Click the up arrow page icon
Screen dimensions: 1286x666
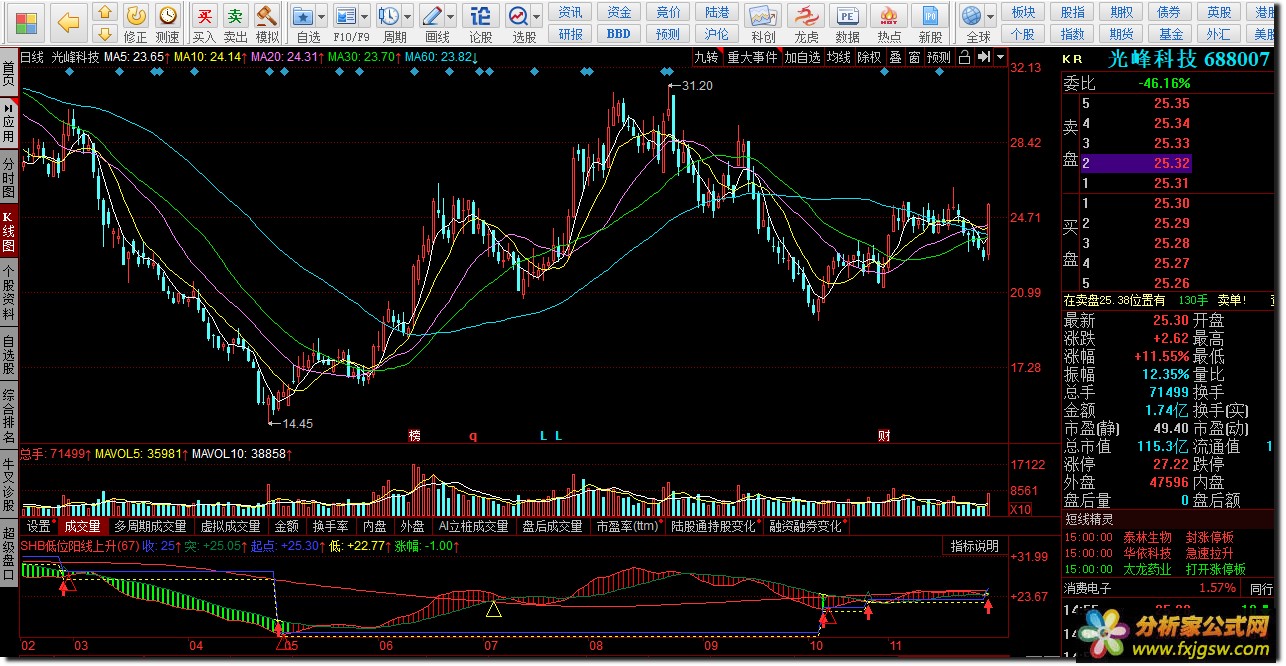pos(104,14)
